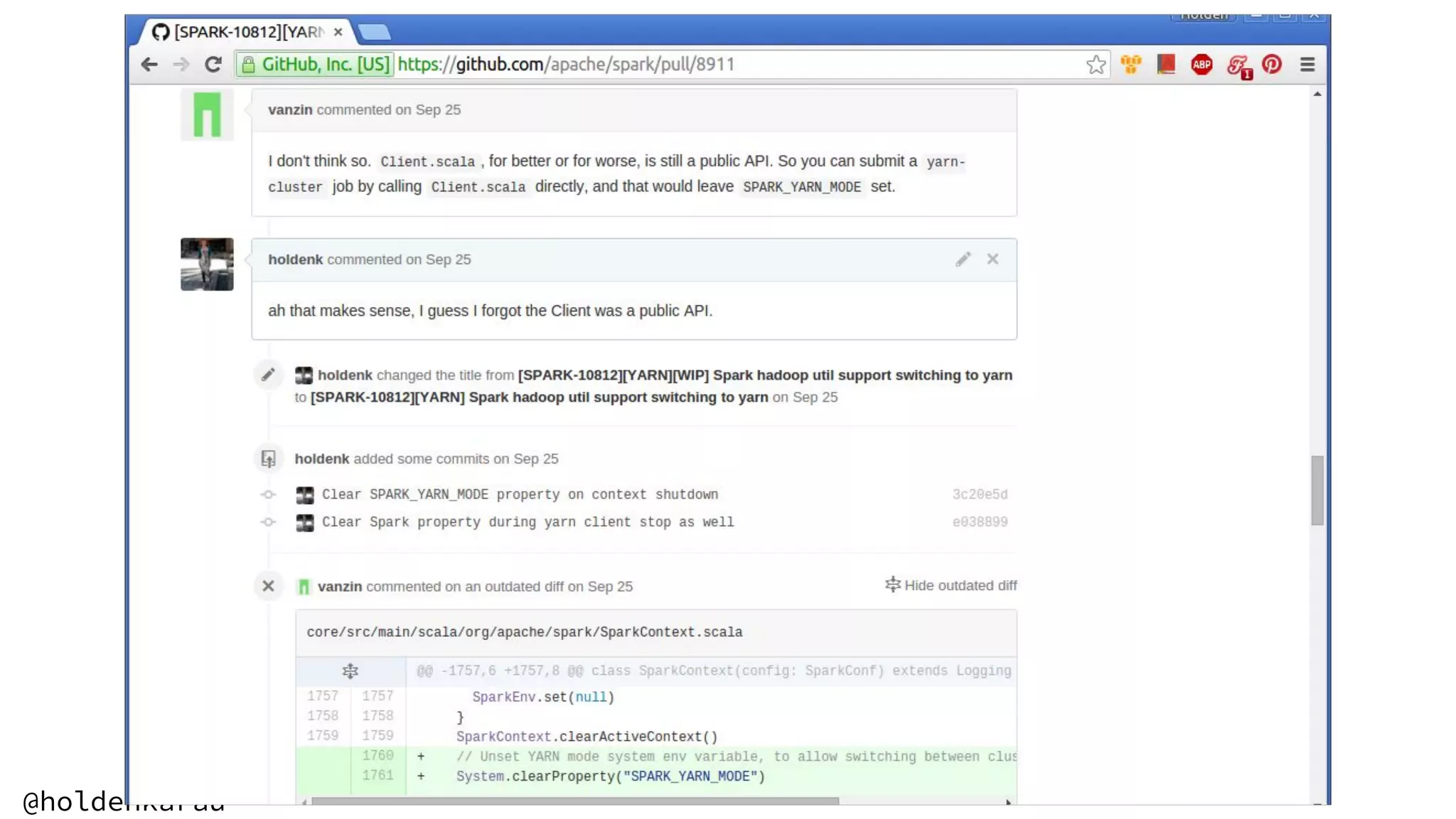The height and width of the screenshot is (819, 1456).
Task: Click the browser back arrow
Action: click(x=149, y=65)
